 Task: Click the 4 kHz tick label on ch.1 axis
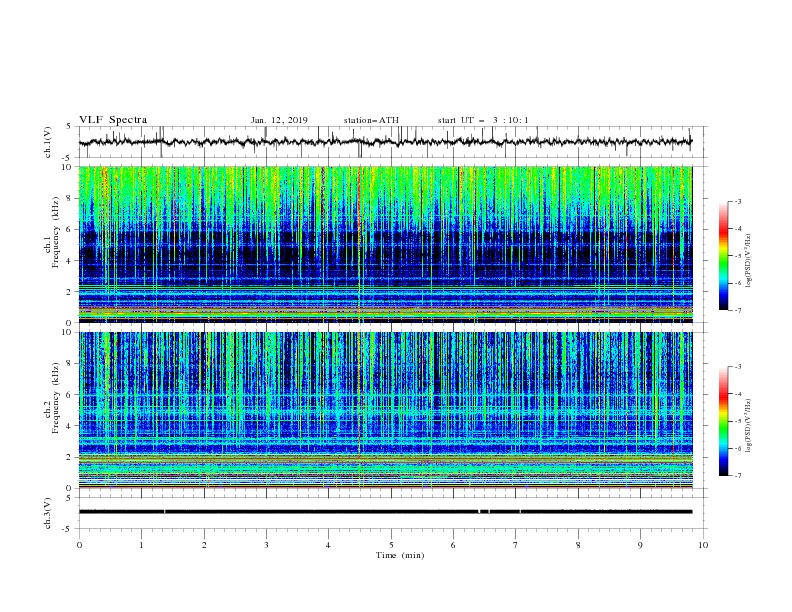click(70, 261)
